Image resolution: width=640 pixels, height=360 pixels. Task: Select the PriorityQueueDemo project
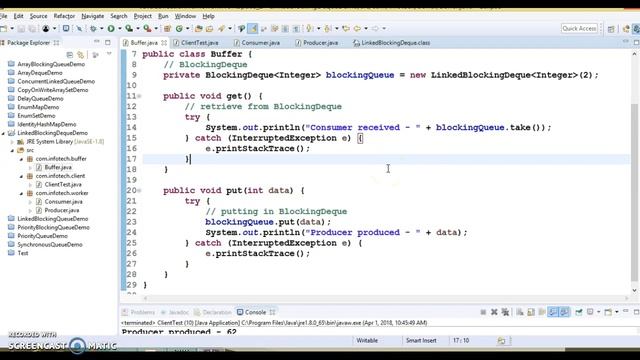(42, 236)
